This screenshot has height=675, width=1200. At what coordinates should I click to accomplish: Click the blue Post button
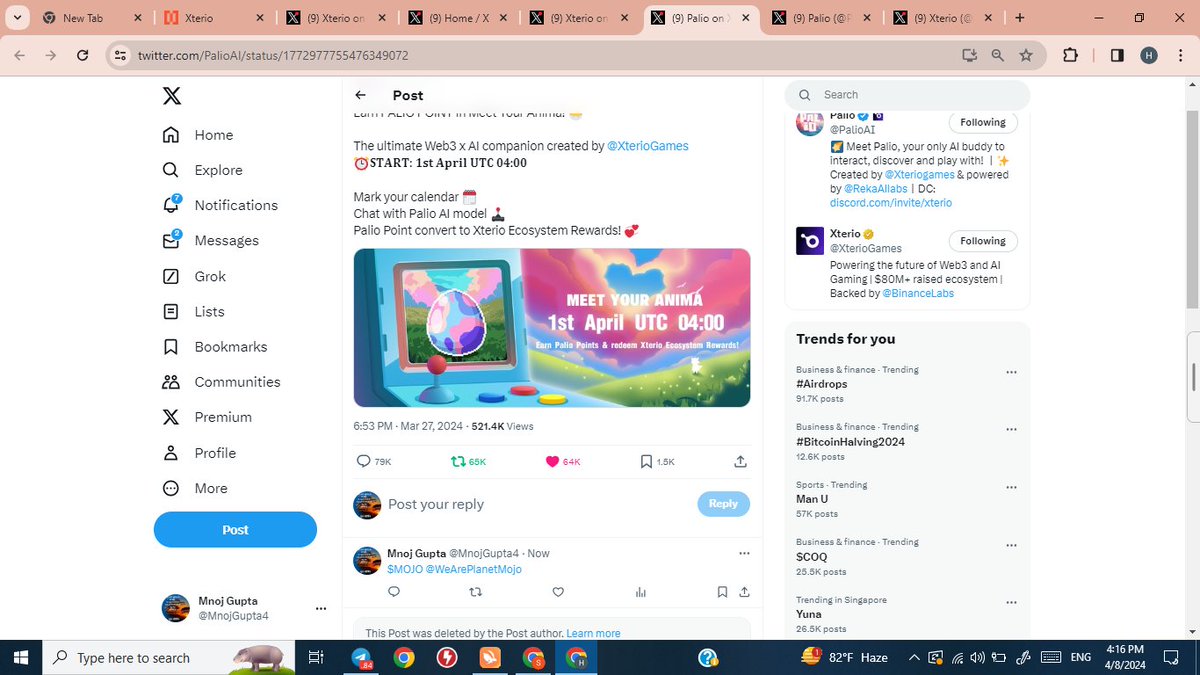click(235, 530)
